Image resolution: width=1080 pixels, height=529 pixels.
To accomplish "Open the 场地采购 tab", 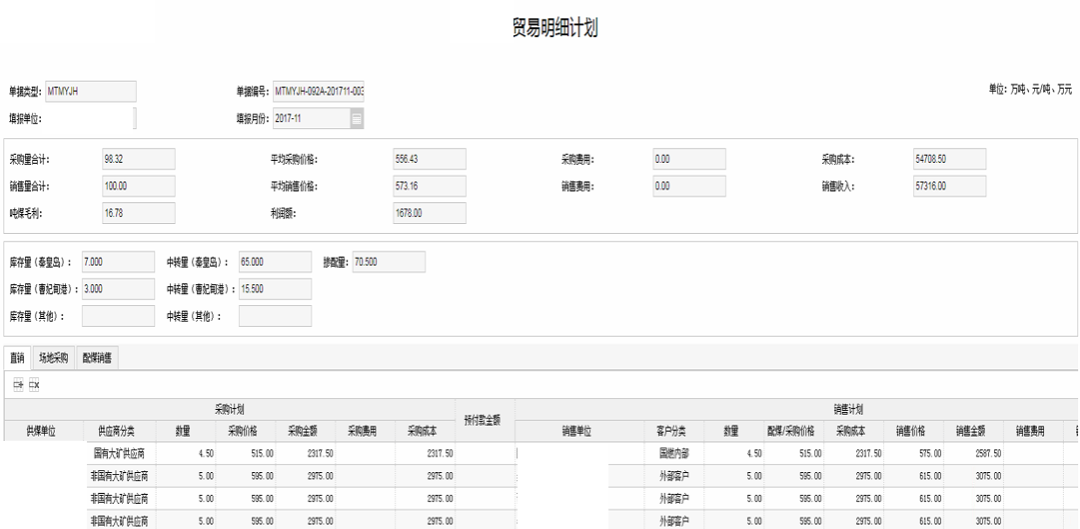I will (54, 358).
